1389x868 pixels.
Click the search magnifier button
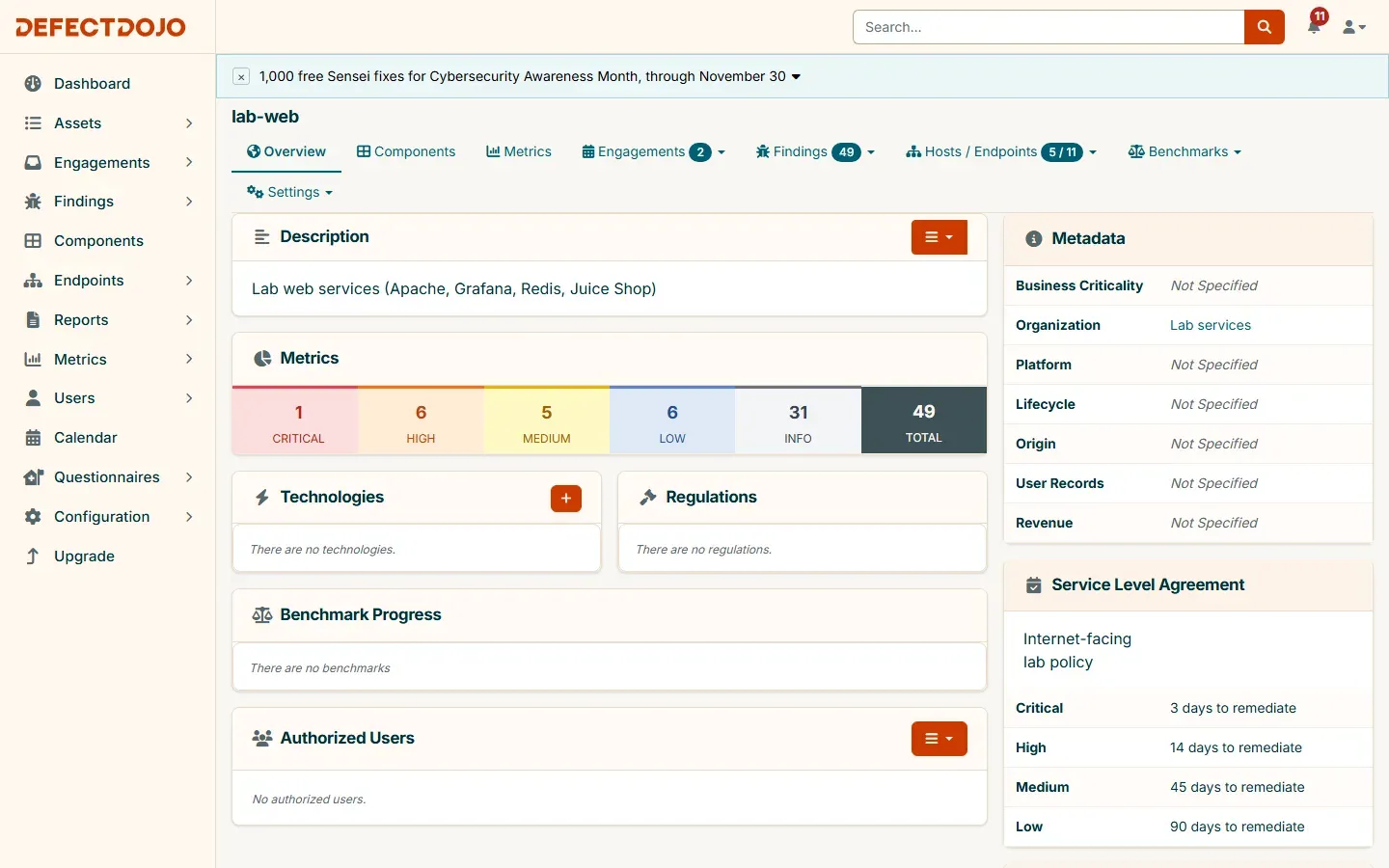point(1264,27)
